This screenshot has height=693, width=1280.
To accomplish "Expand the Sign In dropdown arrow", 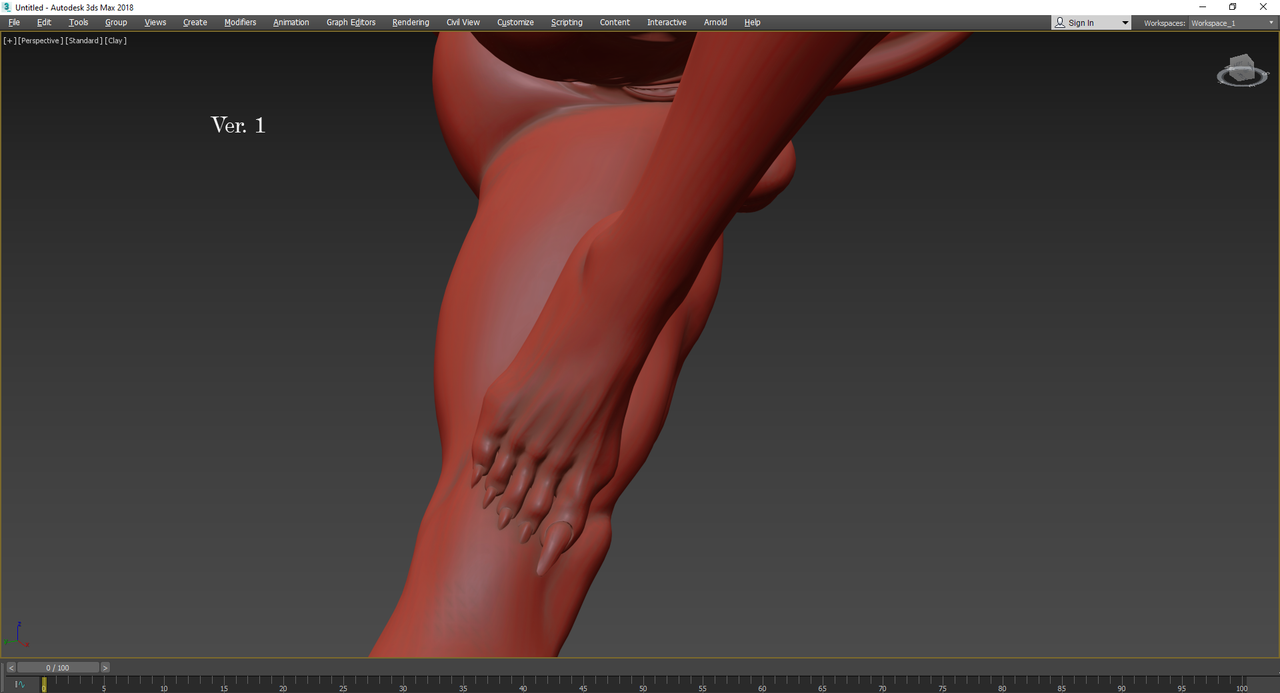I will [1124, 23].
